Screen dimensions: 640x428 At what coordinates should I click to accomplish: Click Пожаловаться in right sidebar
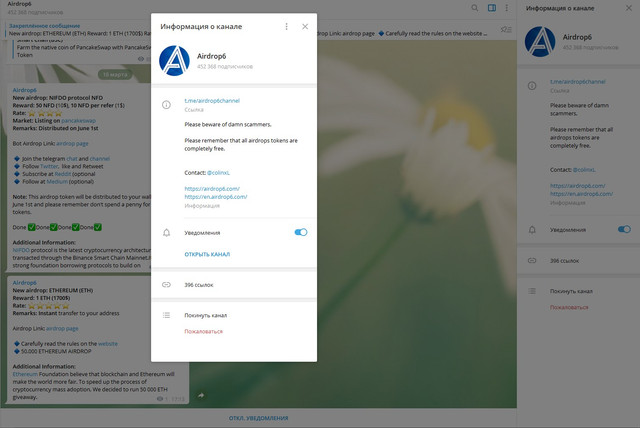click(569, 307)
